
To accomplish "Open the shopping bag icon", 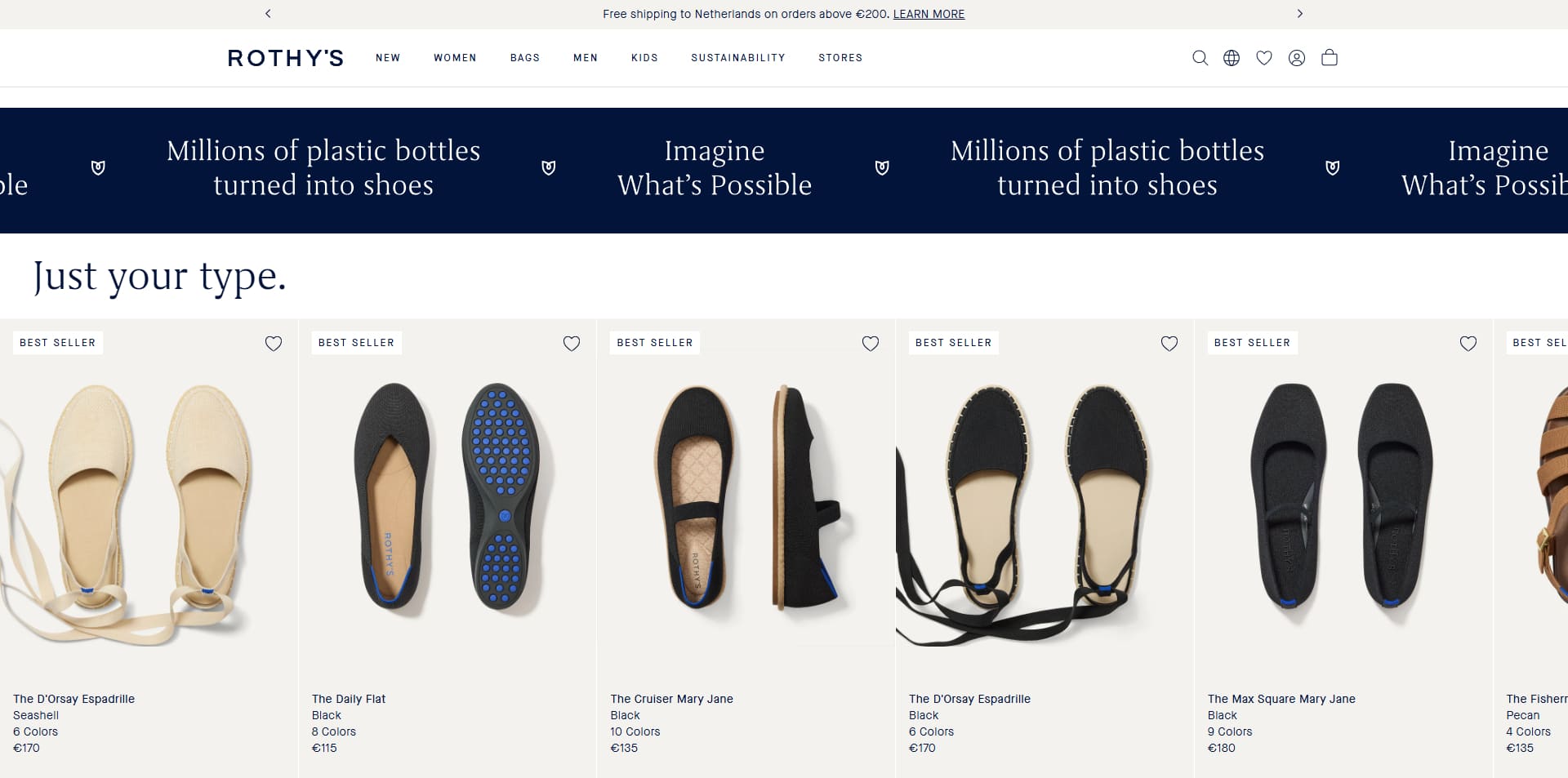I will 1330,57.
